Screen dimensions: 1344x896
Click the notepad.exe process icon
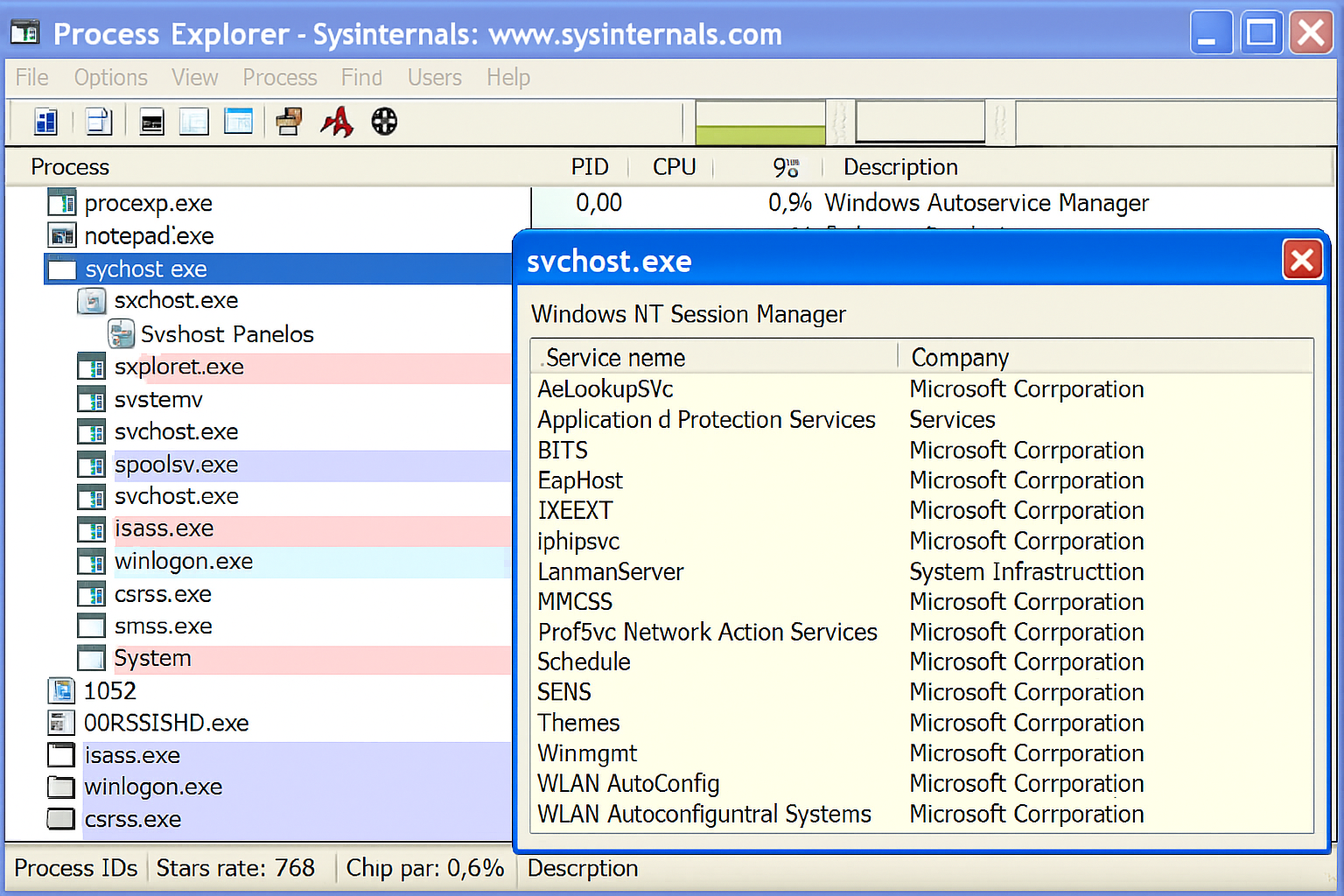(x=62, y=235)
